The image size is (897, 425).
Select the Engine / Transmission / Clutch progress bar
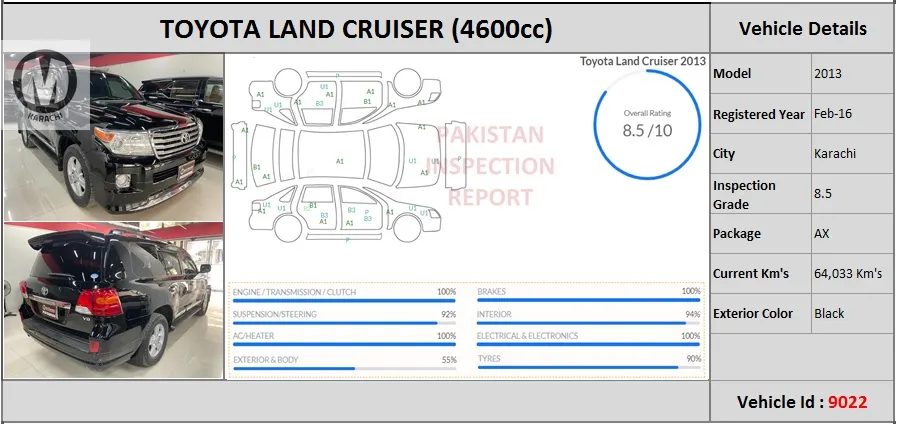pos(344,300)
